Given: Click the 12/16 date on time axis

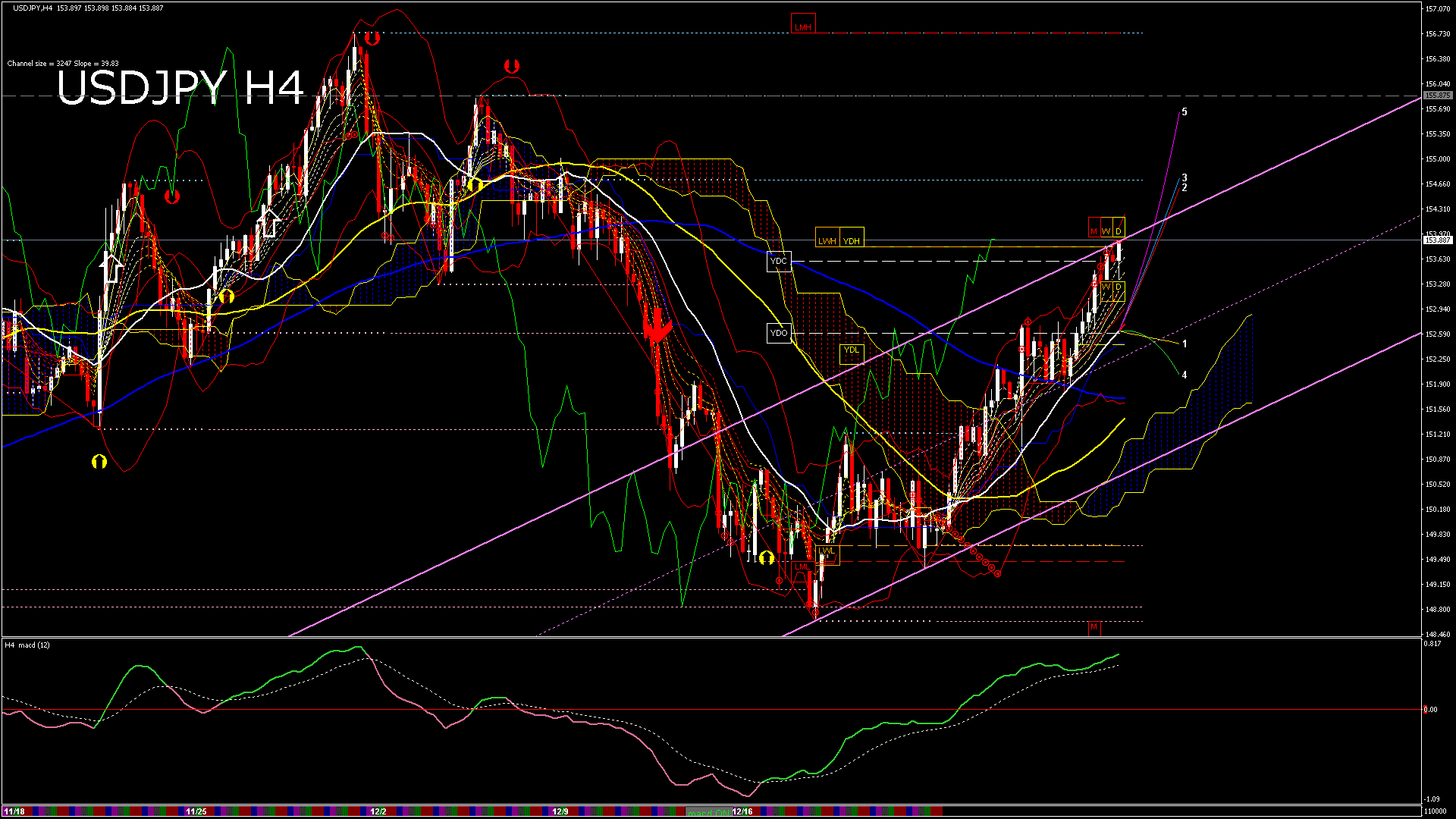Looking at the screenshot, I should (742, 811).
